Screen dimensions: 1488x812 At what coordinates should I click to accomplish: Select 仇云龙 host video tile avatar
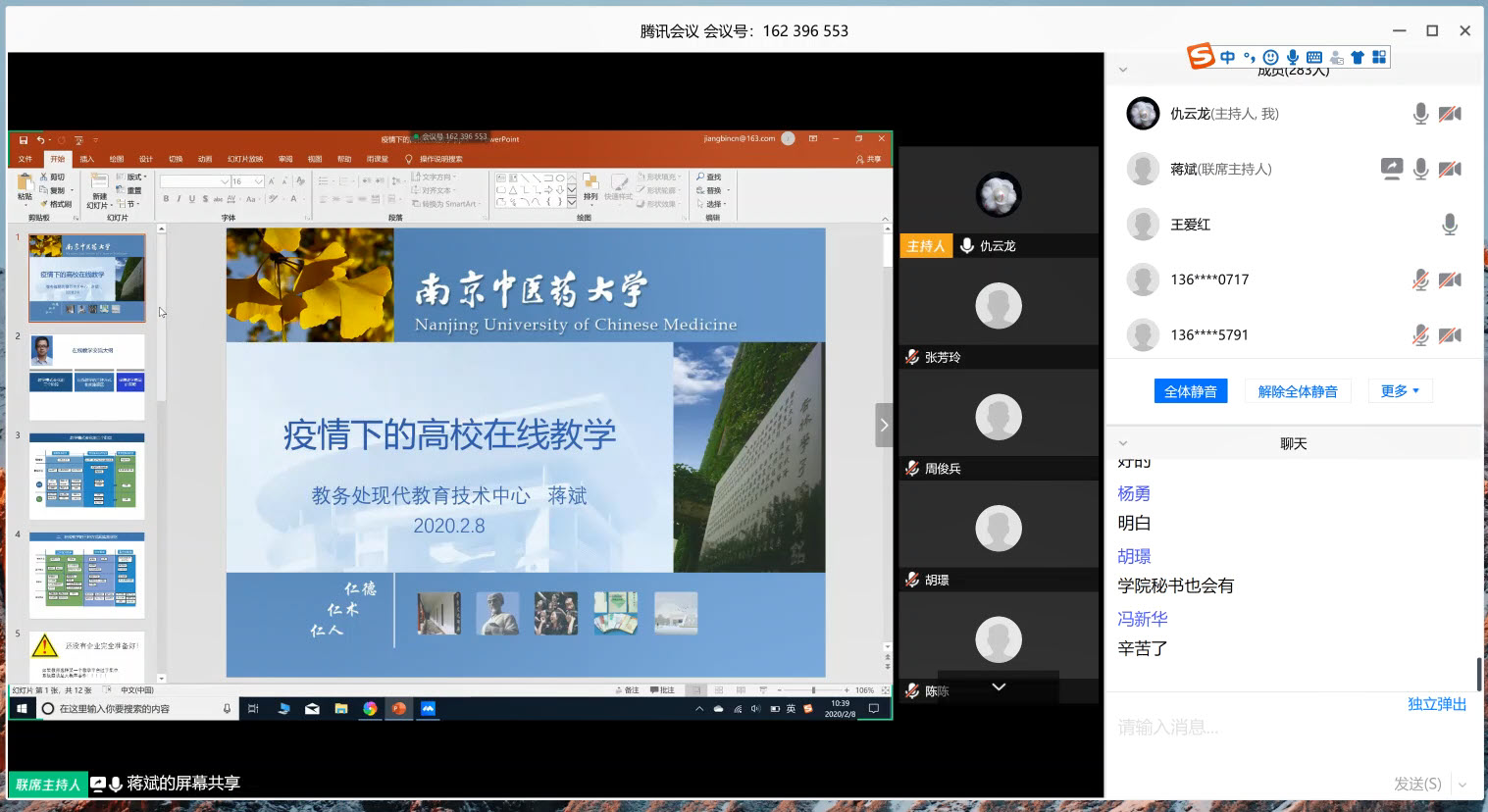pyautogui.click(x=999, y=194)
